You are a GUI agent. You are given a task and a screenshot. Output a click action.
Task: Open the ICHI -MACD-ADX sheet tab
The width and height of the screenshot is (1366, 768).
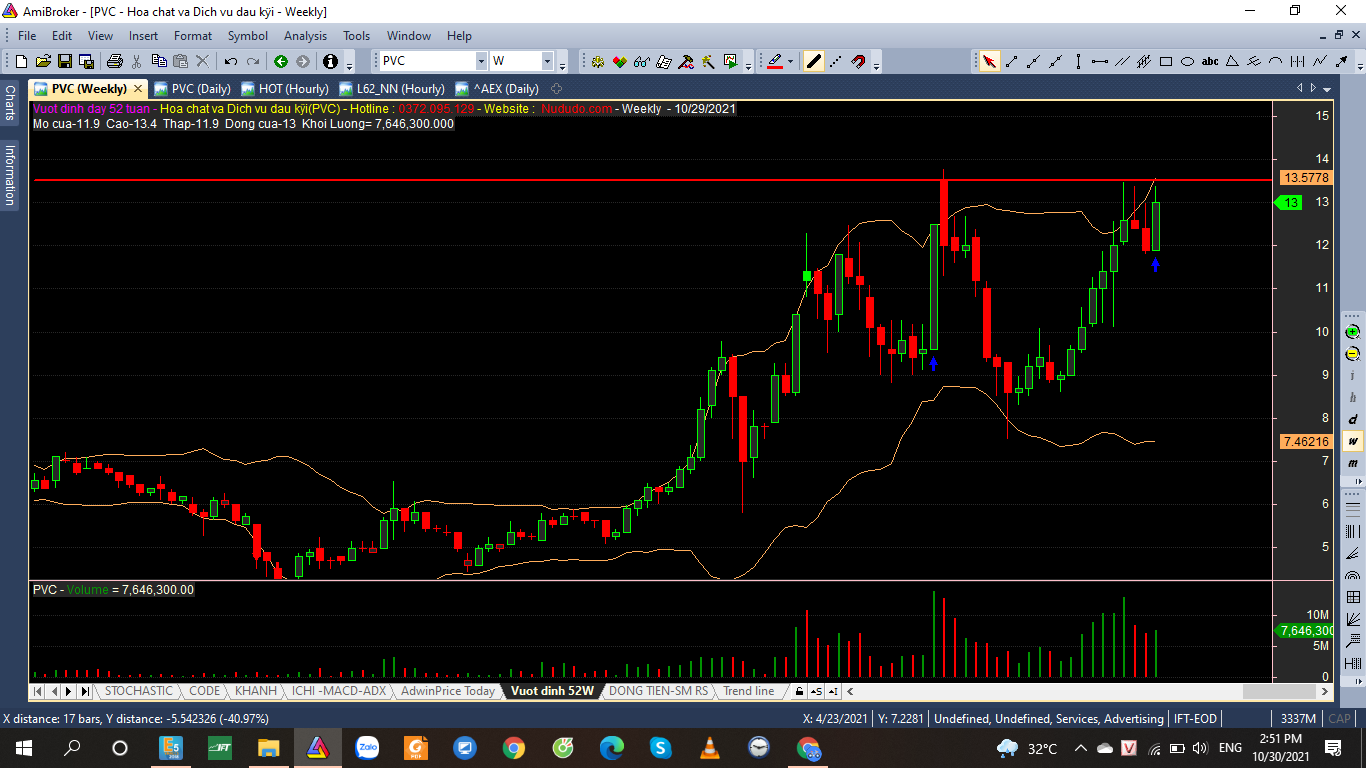point(339,691)
